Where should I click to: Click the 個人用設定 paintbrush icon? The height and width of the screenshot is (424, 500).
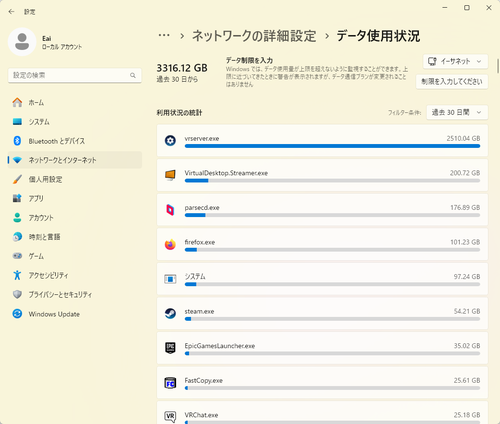coord(17,179)
